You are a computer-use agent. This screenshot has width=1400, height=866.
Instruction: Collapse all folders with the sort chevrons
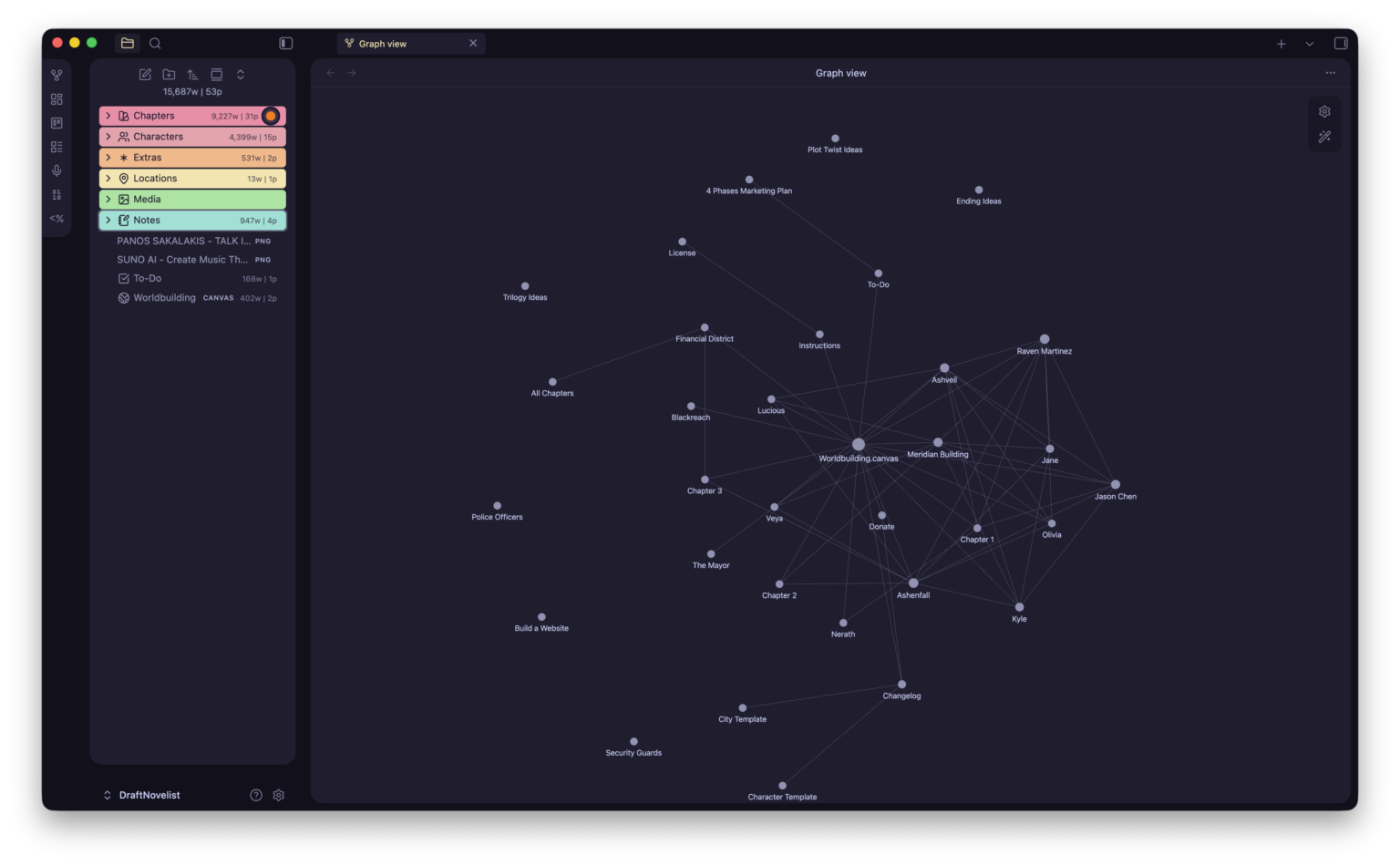241,74
